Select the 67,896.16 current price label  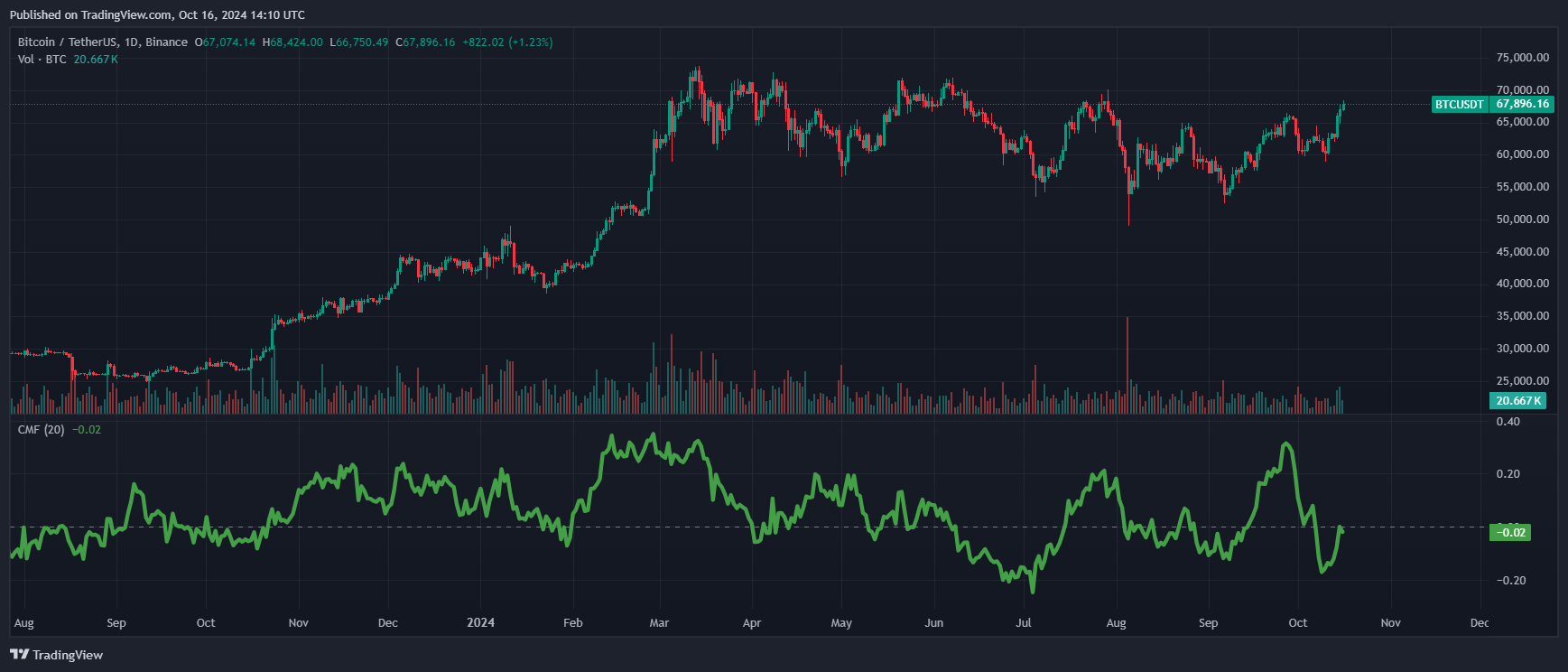pos(1522,104)
